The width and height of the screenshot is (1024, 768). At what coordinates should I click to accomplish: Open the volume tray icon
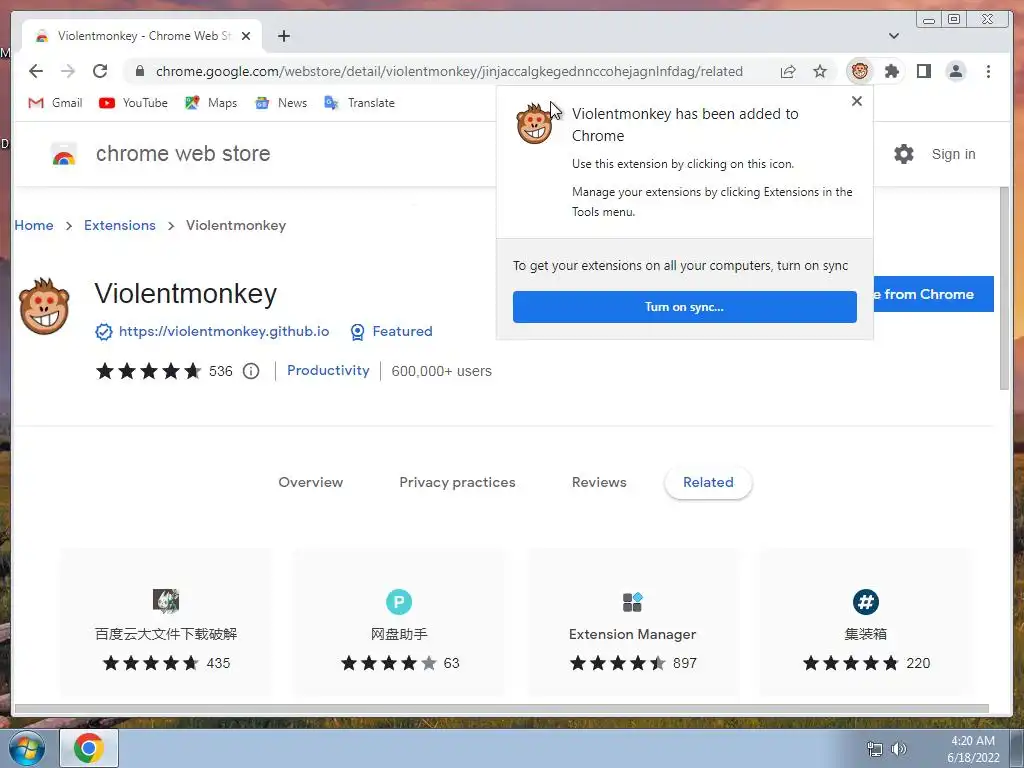899,749
